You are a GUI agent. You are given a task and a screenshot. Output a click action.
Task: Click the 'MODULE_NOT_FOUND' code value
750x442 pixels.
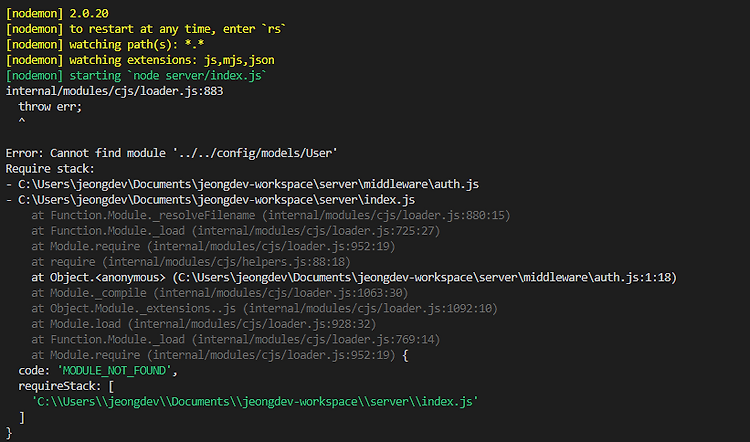(114, 371)
